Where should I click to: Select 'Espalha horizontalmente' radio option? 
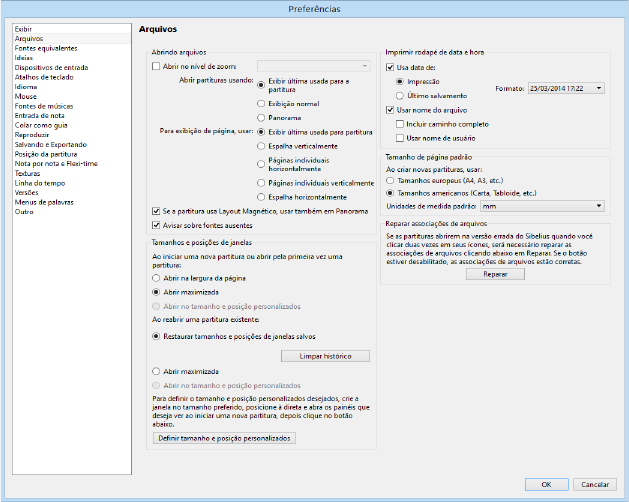(x=261, y=197)
